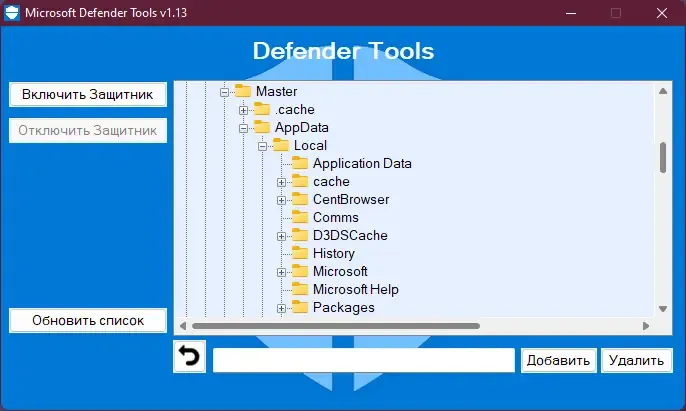Click Отключить Защитник button
Image resolution: width=686 pixels, height=411 pixels.
(88, 130)
